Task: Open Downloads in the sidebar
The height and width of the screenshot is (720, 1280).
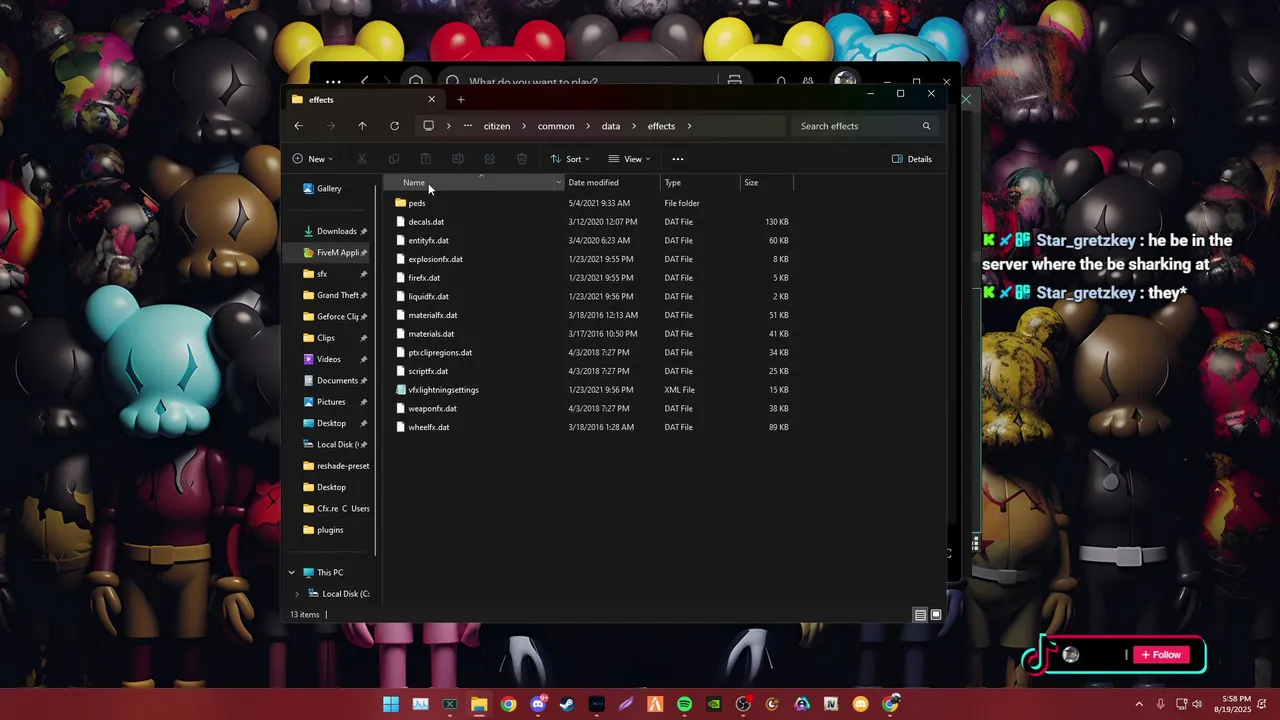Action: 334,231
